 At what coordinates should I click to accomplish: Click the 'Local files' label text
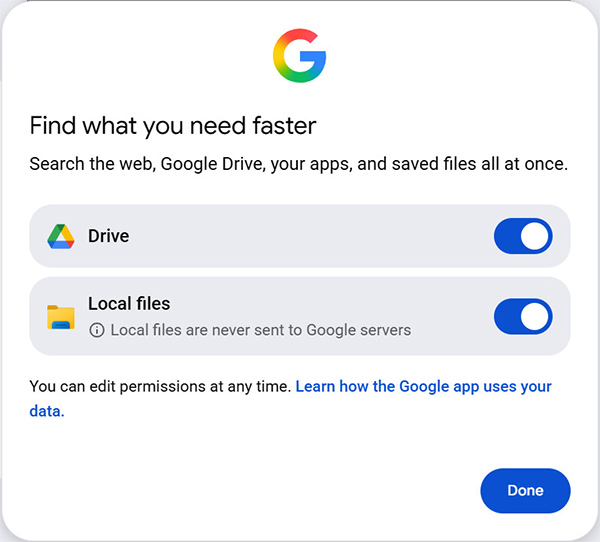tap(129, 304)
